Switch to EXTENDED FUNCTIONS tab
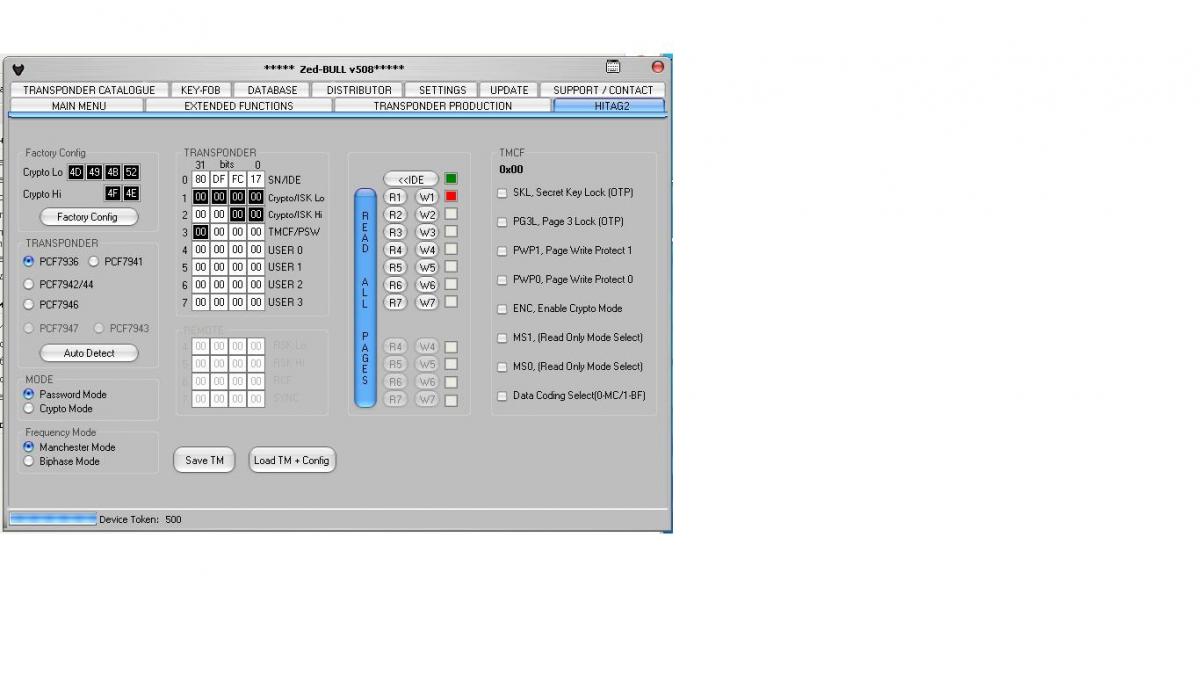 [x=239, y=105]
